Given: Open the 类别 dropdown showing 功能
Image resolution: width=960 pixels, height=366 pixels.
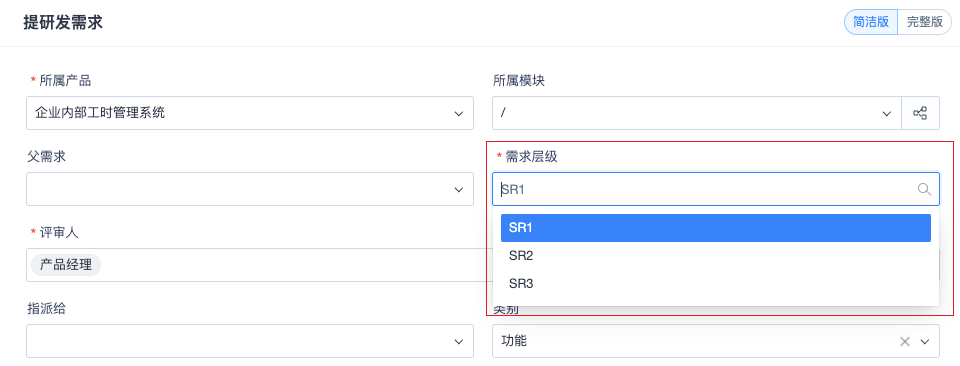Looking at the screenshot, I should pyautogui.click(x=716, y=342).
